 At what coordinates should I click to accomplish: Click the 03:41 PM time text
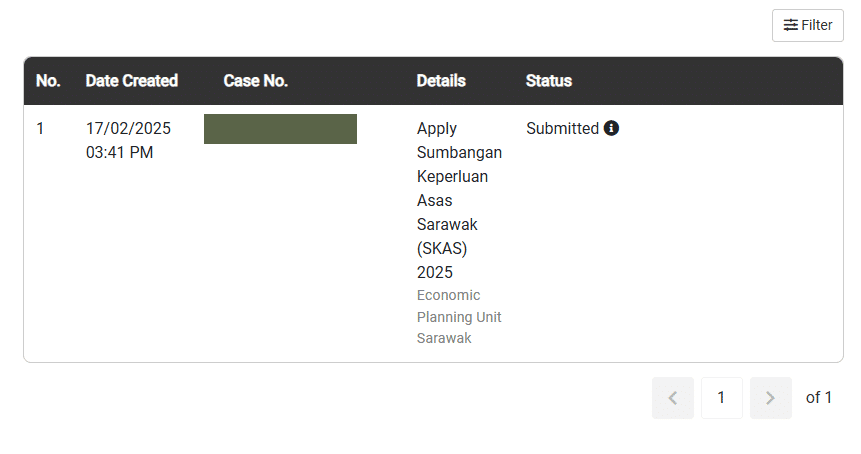(119, 152)
